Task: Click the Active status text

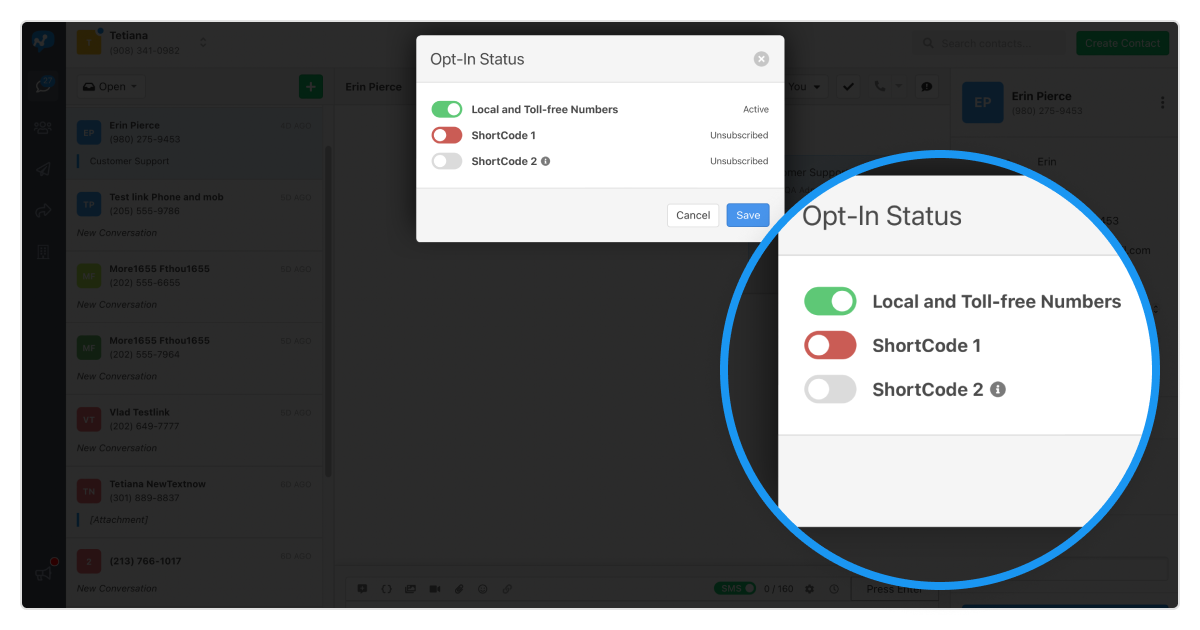Action: coord(756,109)
